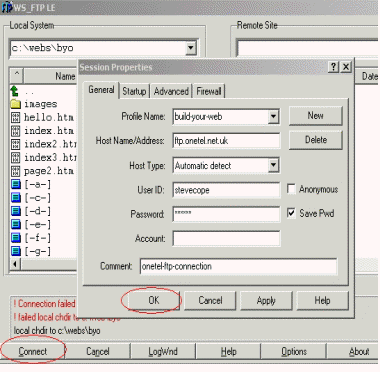Viewport: 380px width, 372px height.
Task: Click the sort arrow column header left of Name
Action: pos(17,76)
